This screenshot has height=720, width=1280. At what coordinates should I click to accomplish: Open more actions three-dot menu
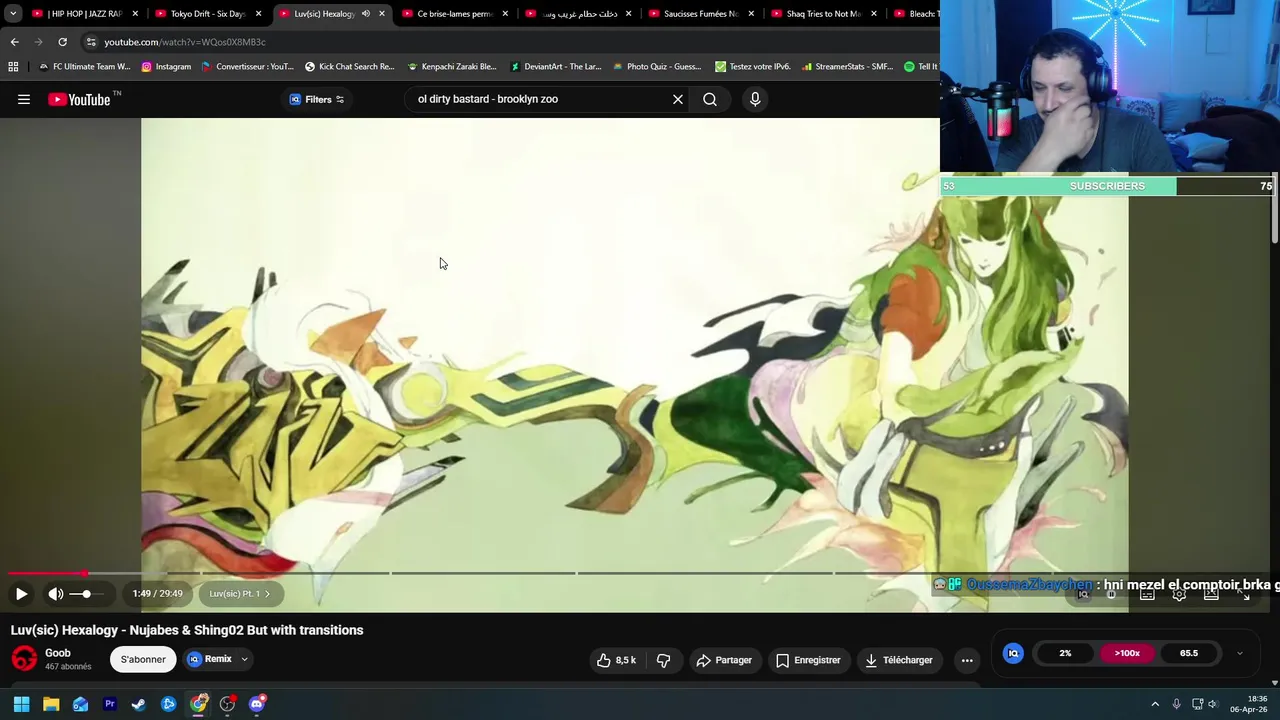(x=967, y=660)
